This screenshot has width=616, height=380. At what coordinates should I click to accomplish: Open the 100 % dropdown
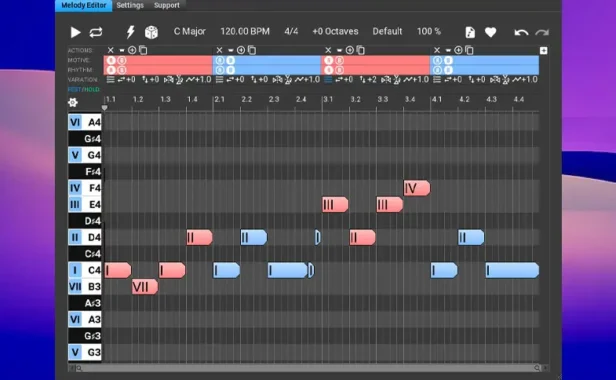429,31
